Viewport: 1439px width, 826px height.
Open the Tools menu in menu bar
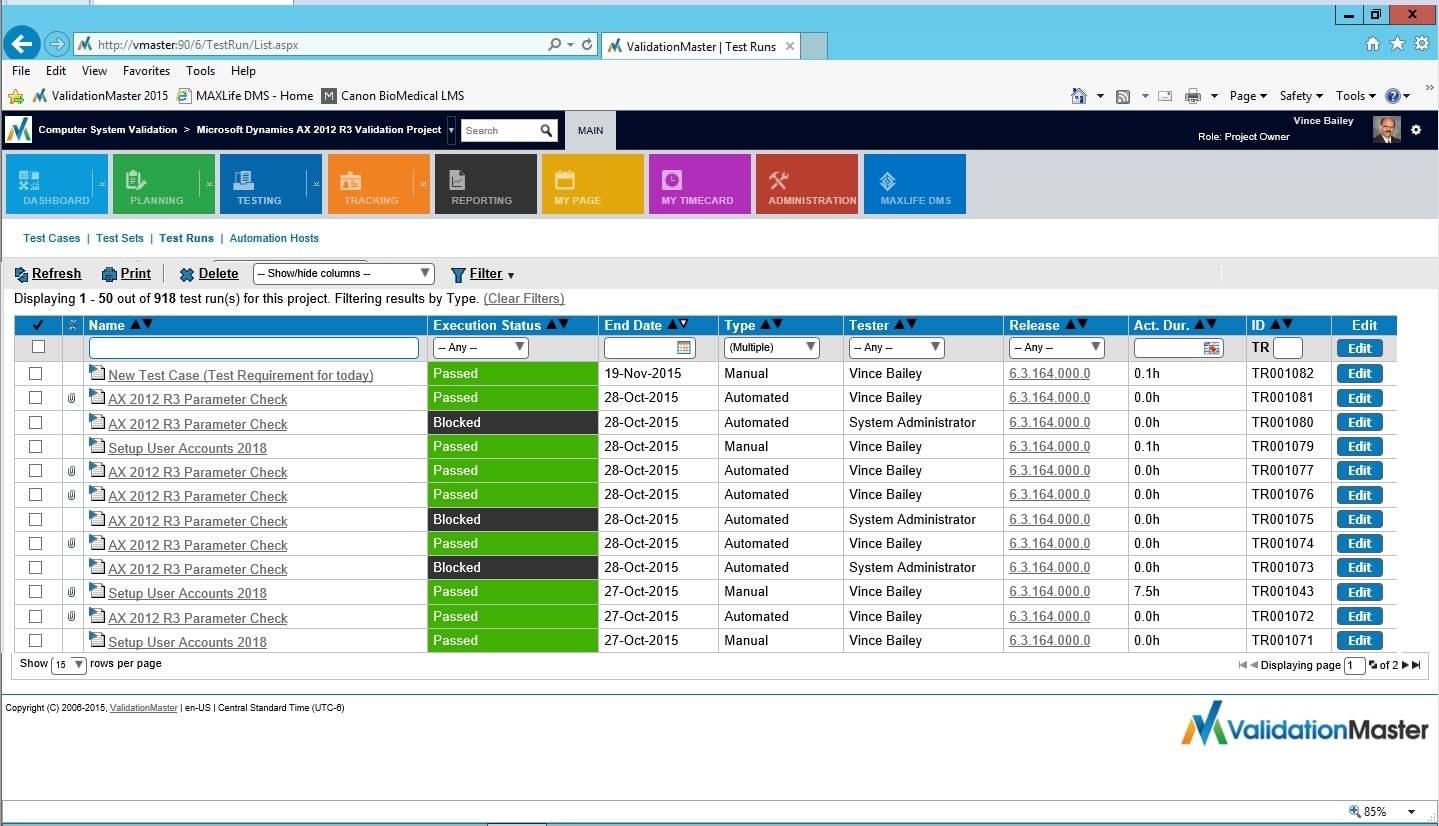[x=200, y=71]
